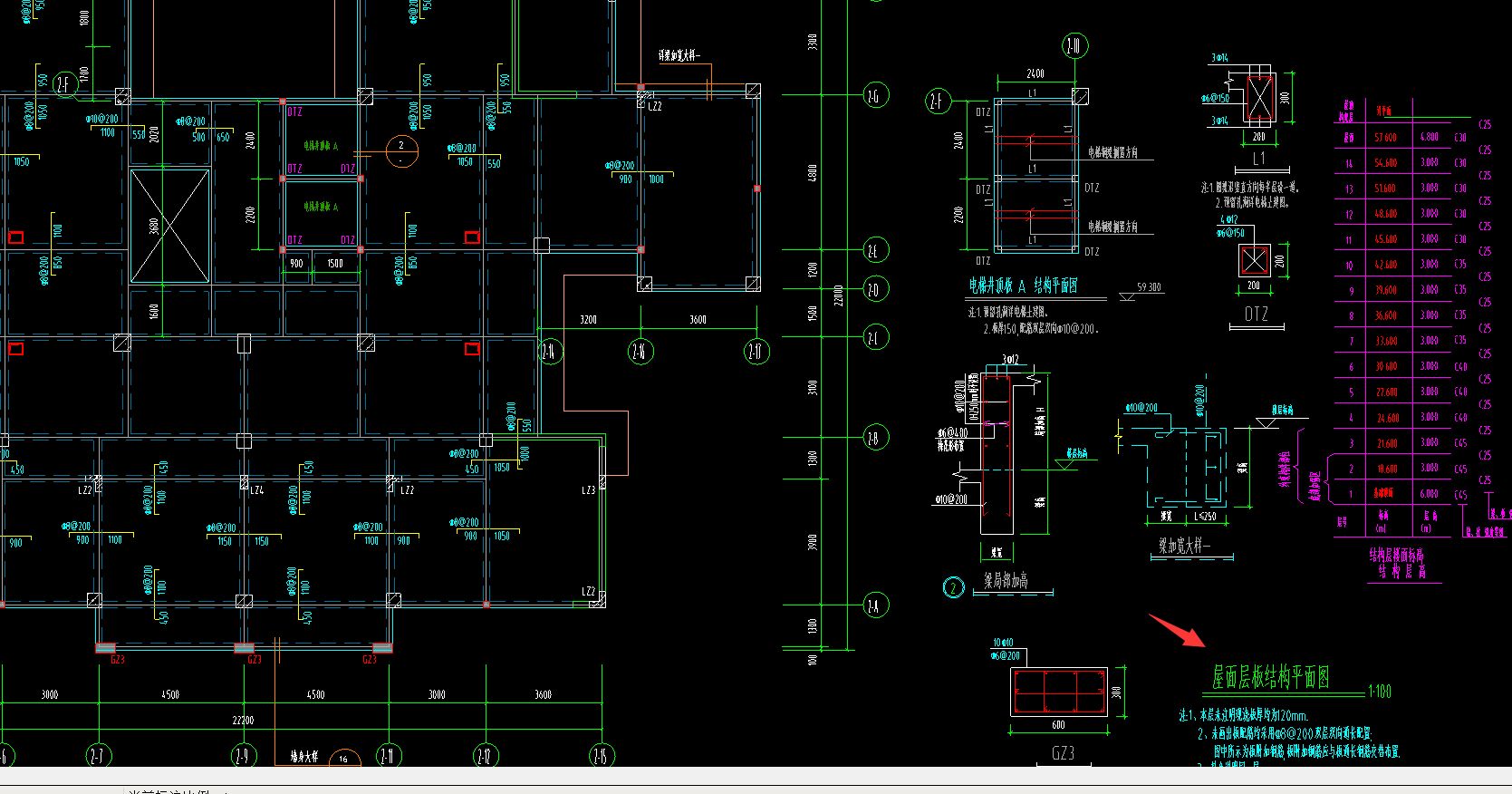1512x794 pixels.
Task: Click the 板厚150 note under elevator plan title
Action: [1041, 329]
